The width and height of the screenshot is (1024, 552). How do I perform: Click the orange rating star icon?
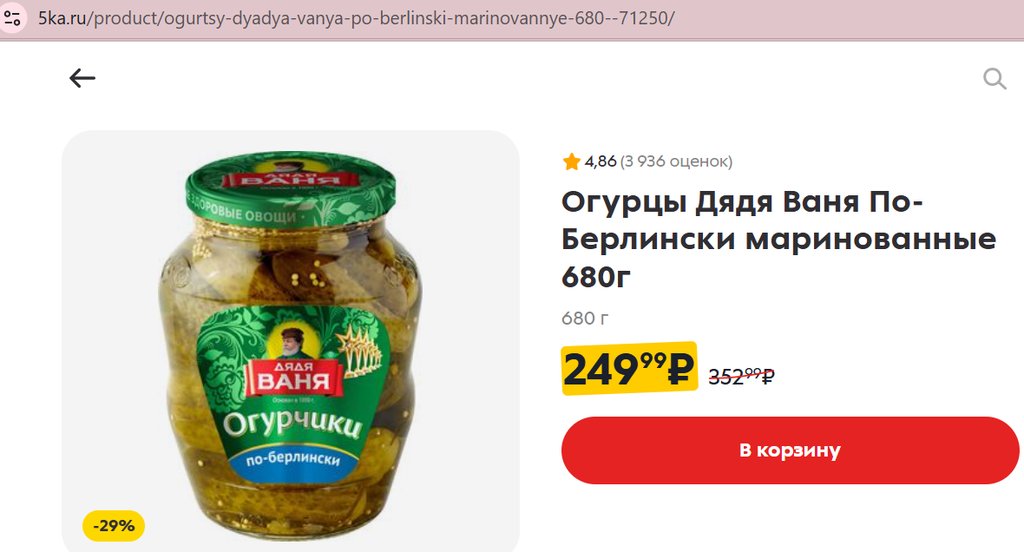(x=571, y=161)
